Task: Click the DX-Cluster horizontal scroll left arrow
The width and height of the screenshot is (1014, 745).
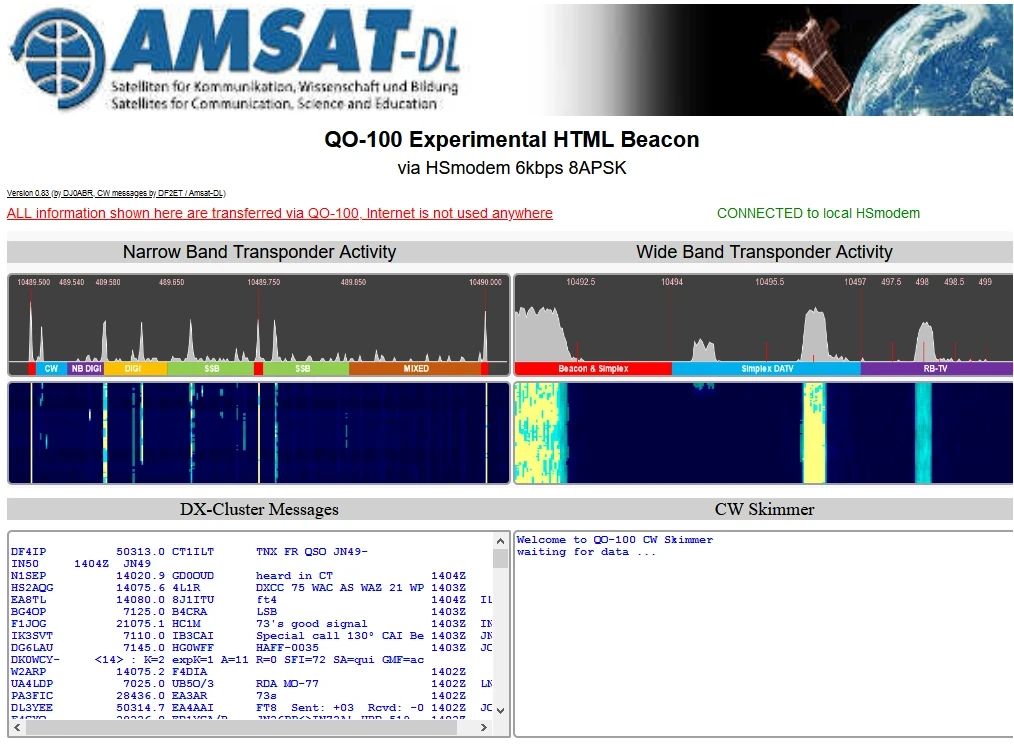Action: tap(17, 727)
